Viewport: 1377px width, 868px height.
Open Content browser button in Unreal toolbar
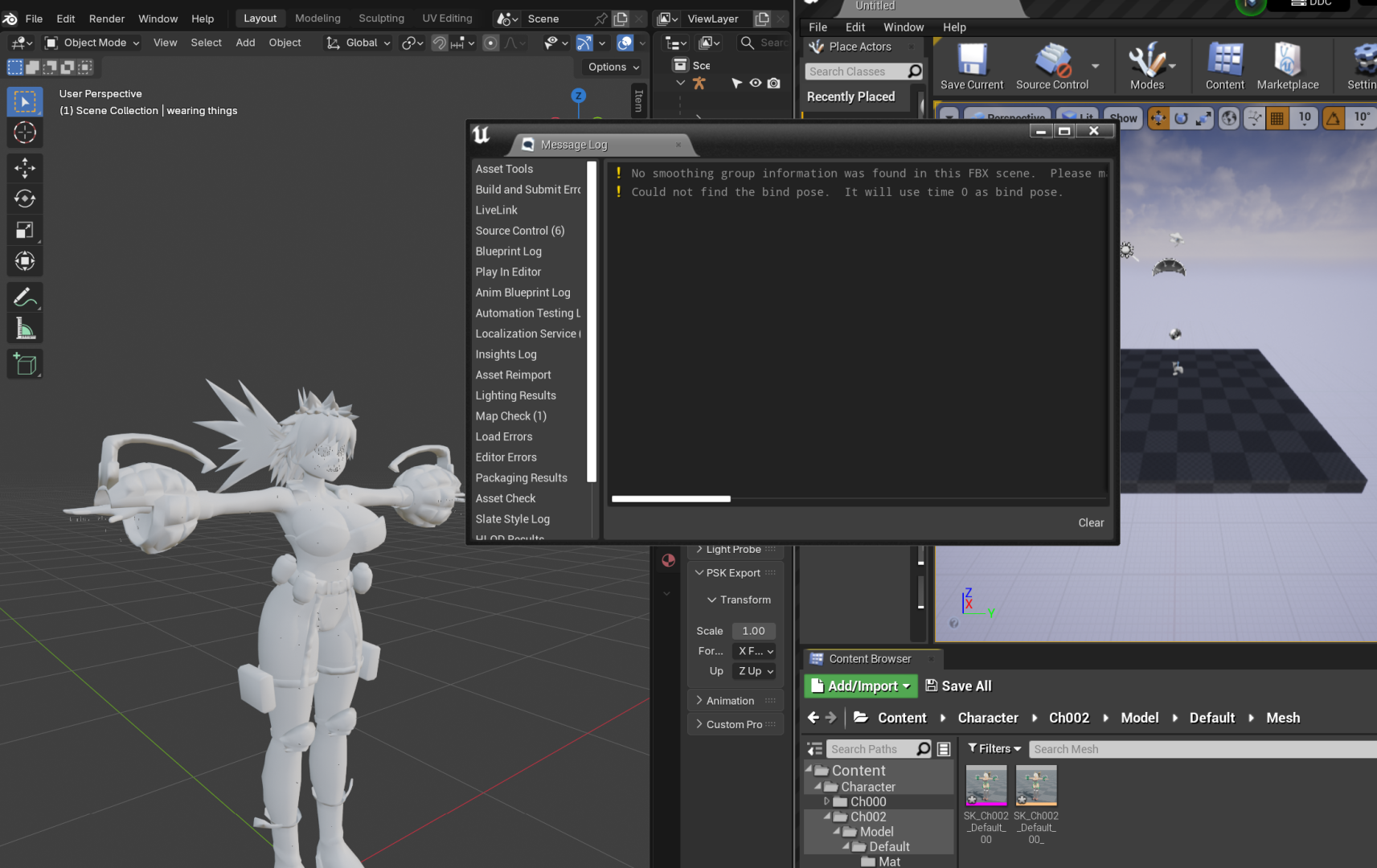[x=1225, y=67]
